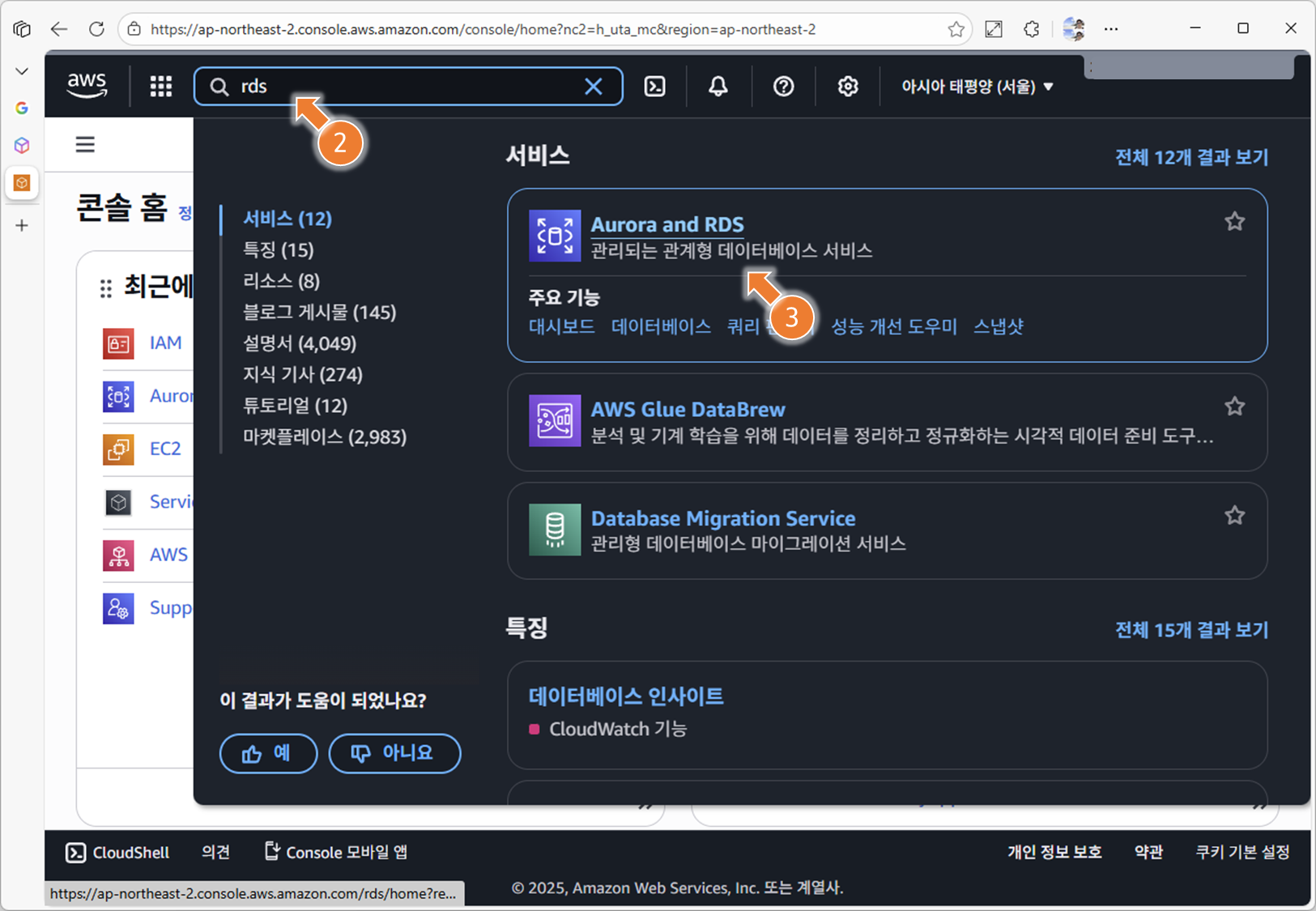Click the browser address bar URL
The width and height of the screenshot is (1316, 911).
(483, 29)
